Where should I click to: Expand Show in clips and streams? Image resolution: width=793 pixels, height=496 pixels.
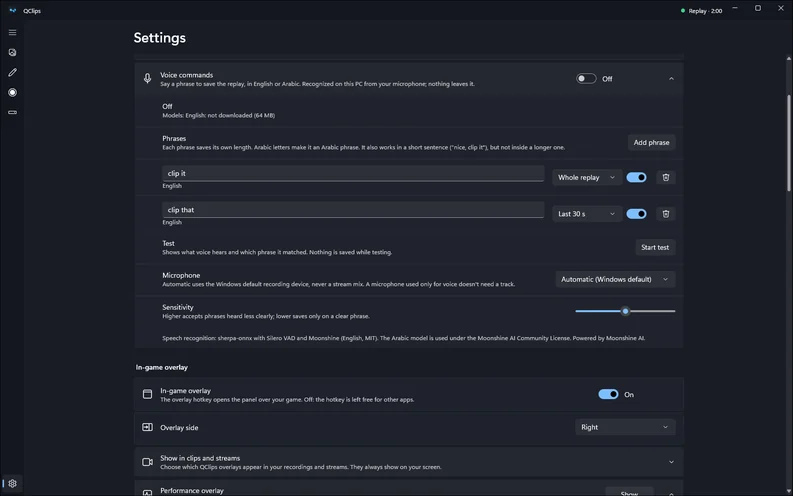(671, 462)
